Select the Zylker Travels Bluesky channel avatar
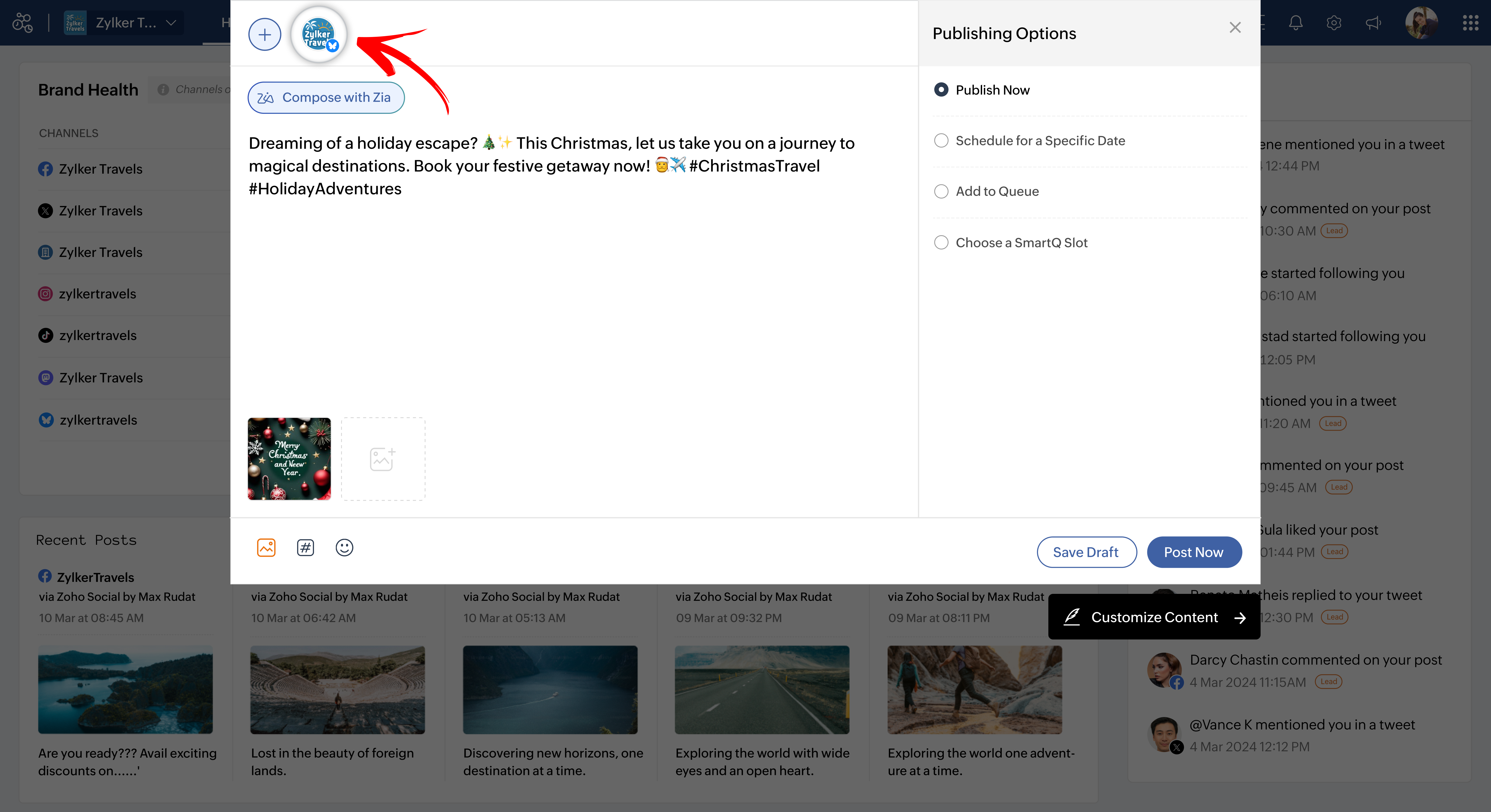Image resolution: width=1491 pixels, height=812 pixels. point(319,35)
